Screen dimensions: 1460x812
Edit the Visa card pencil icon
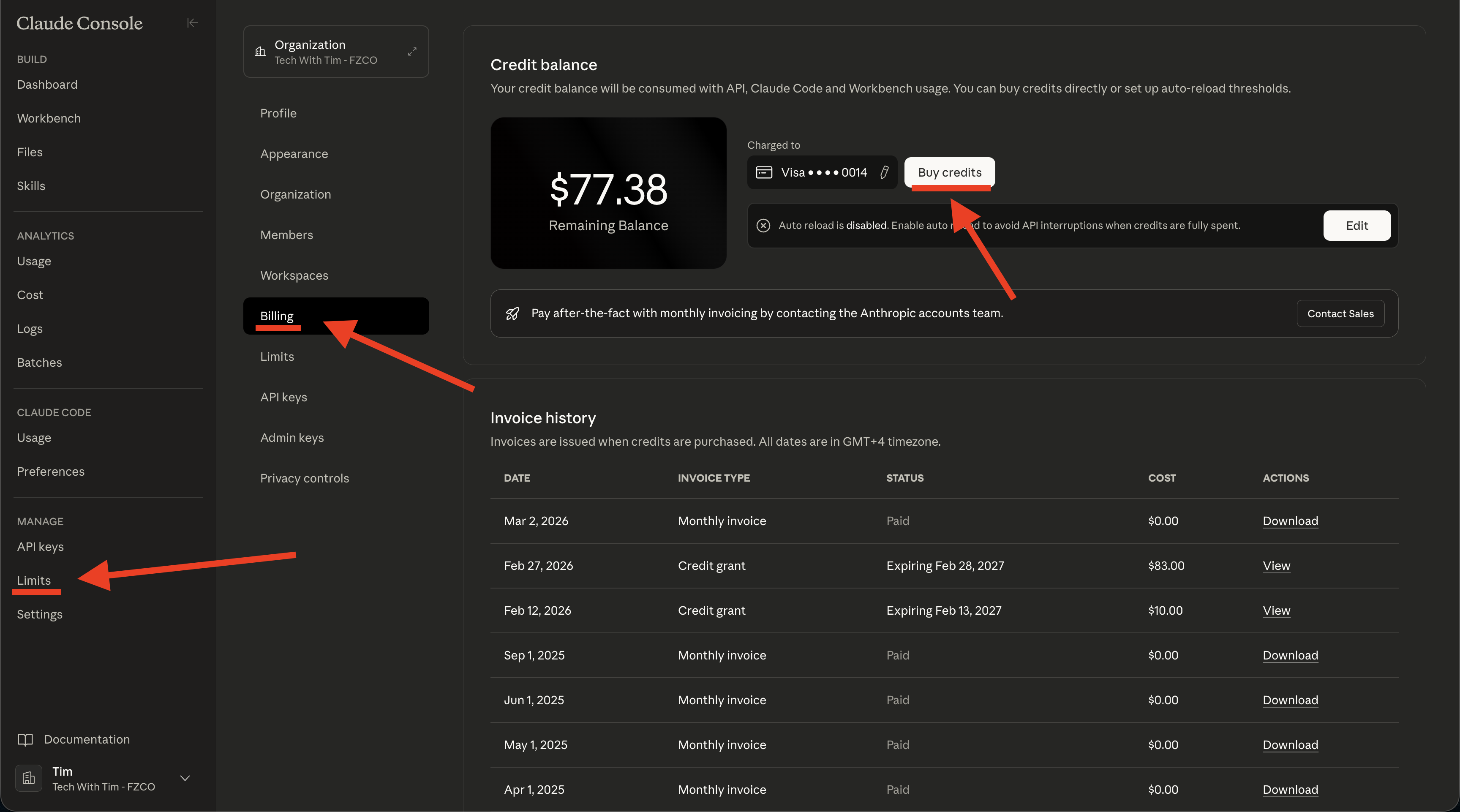point(884,172)
